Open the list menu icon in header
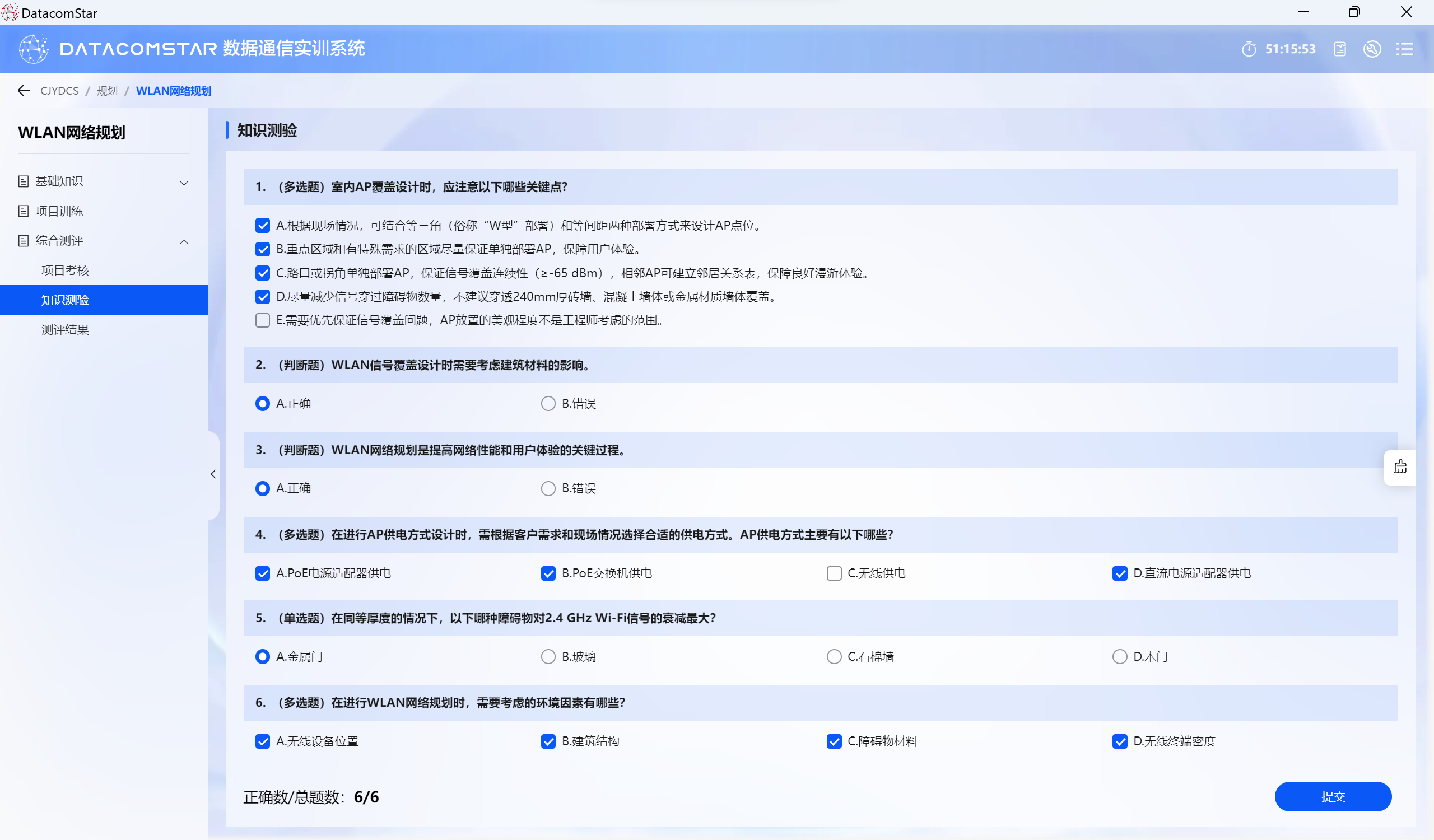Viewport: 1434px width, 840px height. (x=1404, y=49)
